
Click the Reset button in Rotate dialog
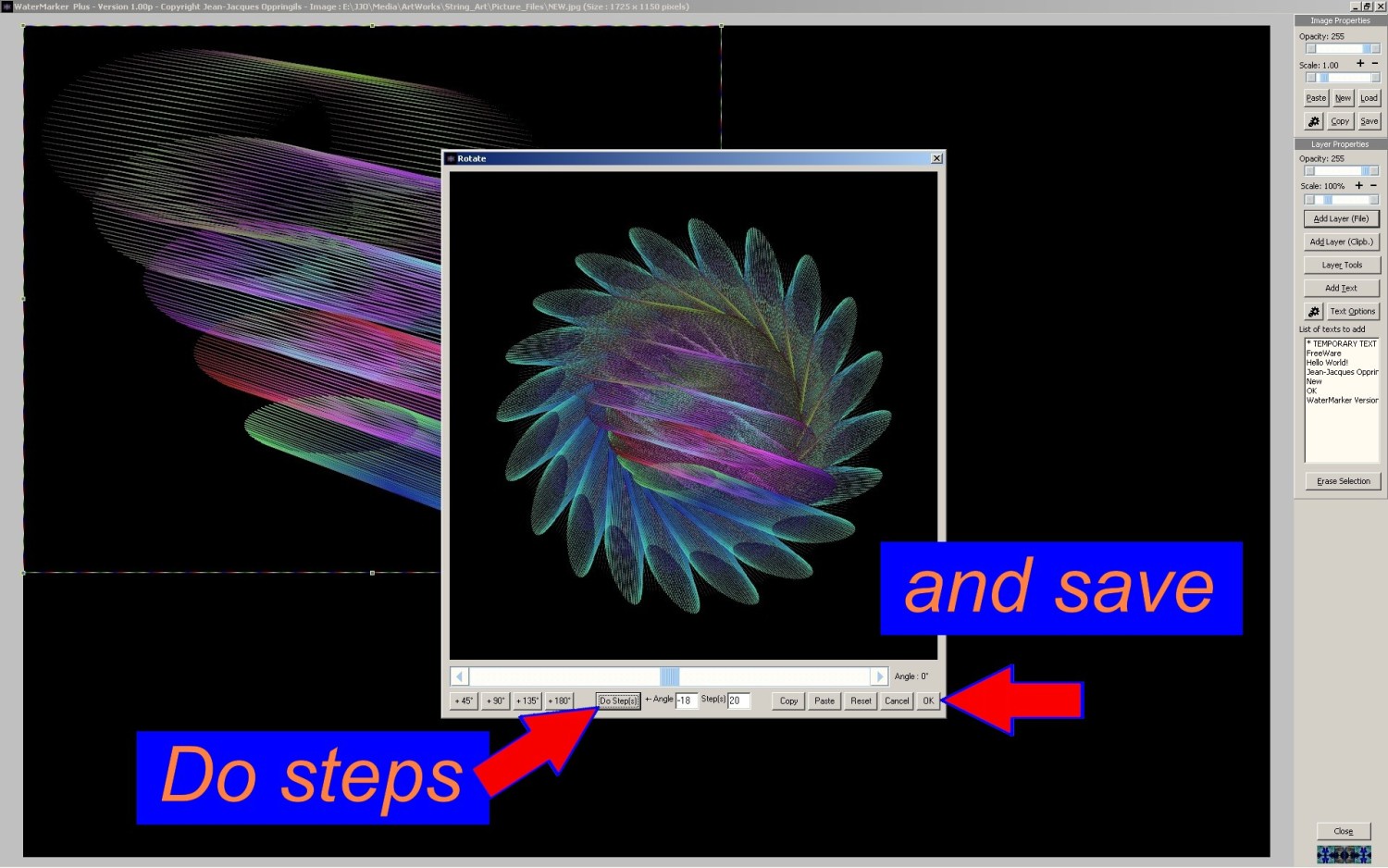click(861, 701)
